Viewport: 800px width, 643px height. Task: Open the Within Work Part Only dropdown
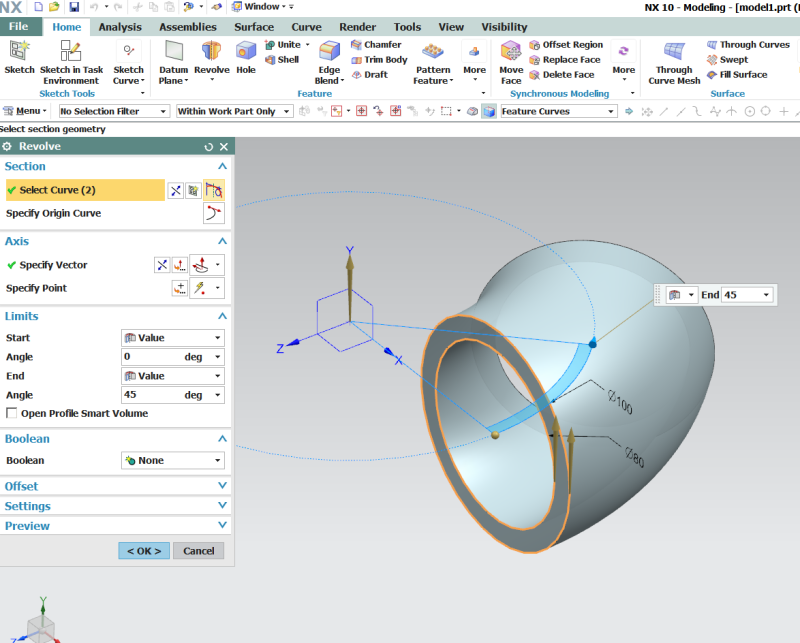234,111
